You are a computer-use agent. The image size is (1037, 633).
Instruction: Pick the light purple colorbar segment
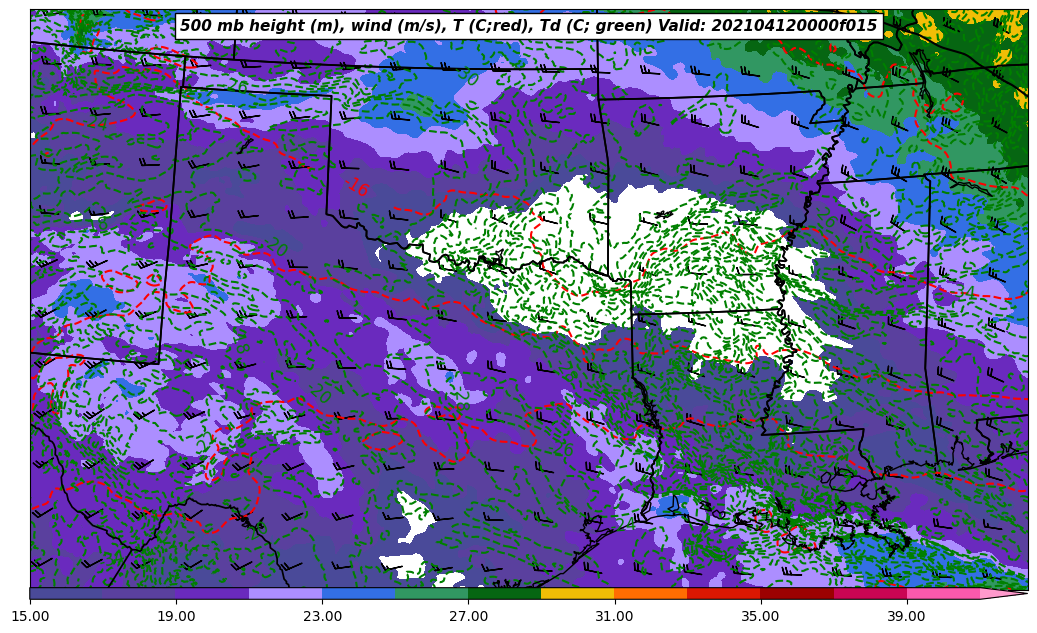pyautogui.click(x=285, y=593)
